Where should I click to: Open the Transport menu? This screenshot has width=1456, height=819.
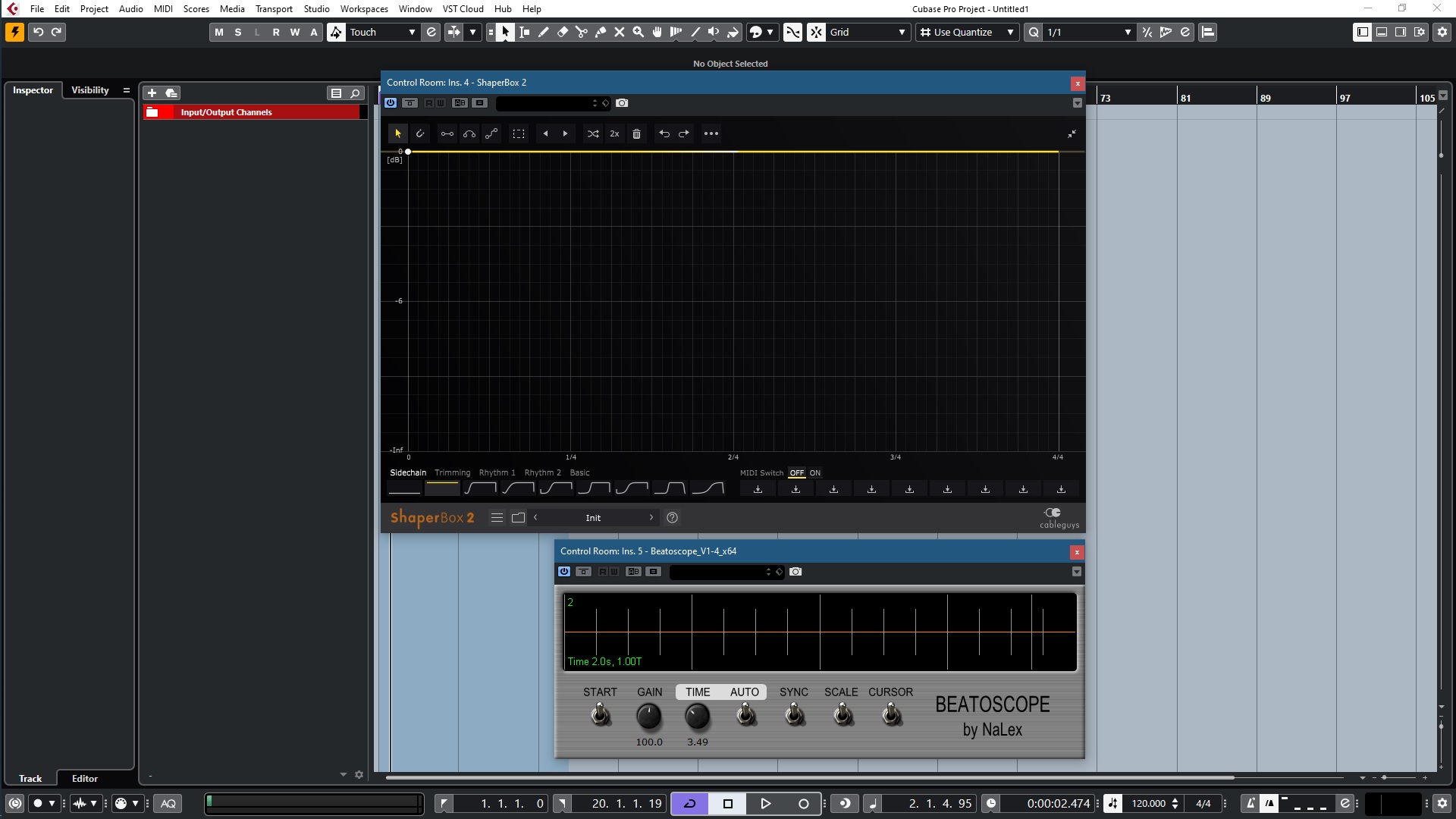click(274, 9)
